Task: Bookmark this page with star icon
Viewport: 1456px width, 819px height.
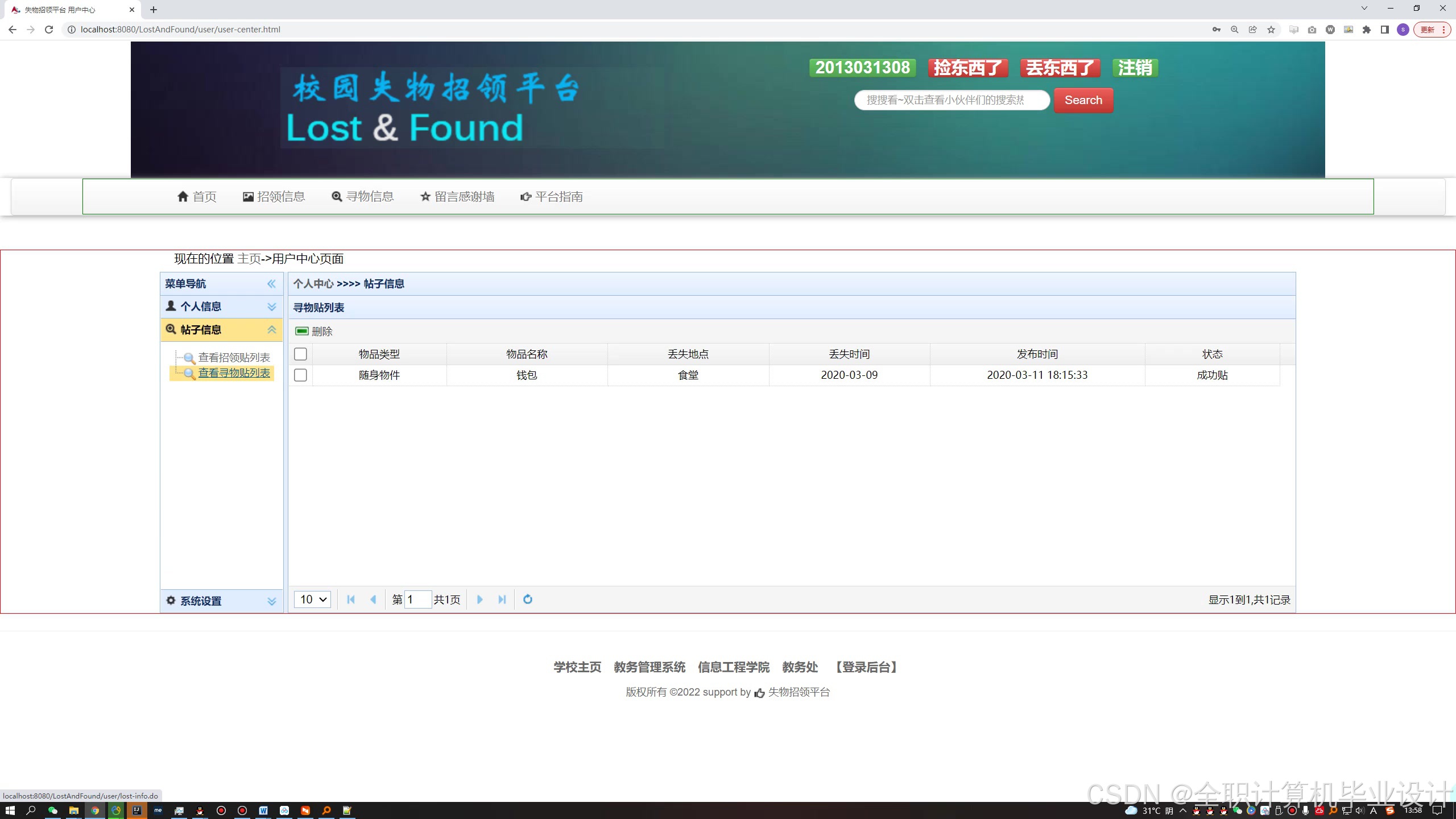Action: [x=1271, y=30]
